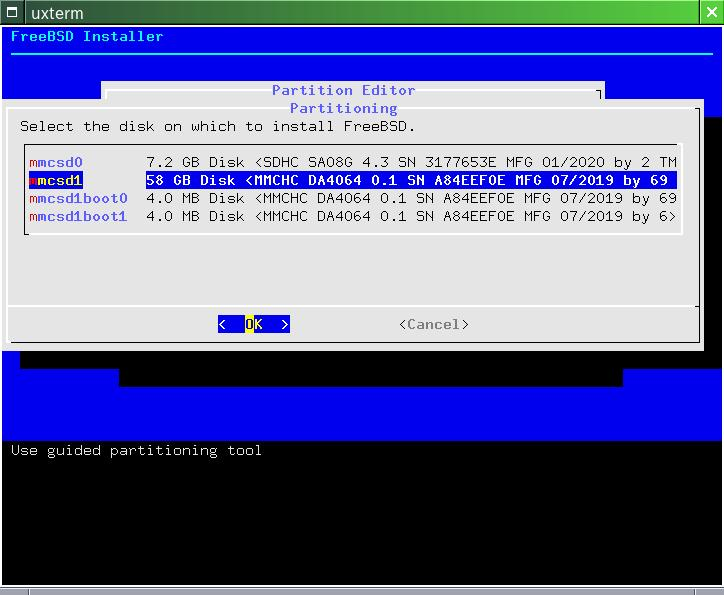
Task: Click 'Use guided partitioning tool' status line
Action: tap(136, 450)
